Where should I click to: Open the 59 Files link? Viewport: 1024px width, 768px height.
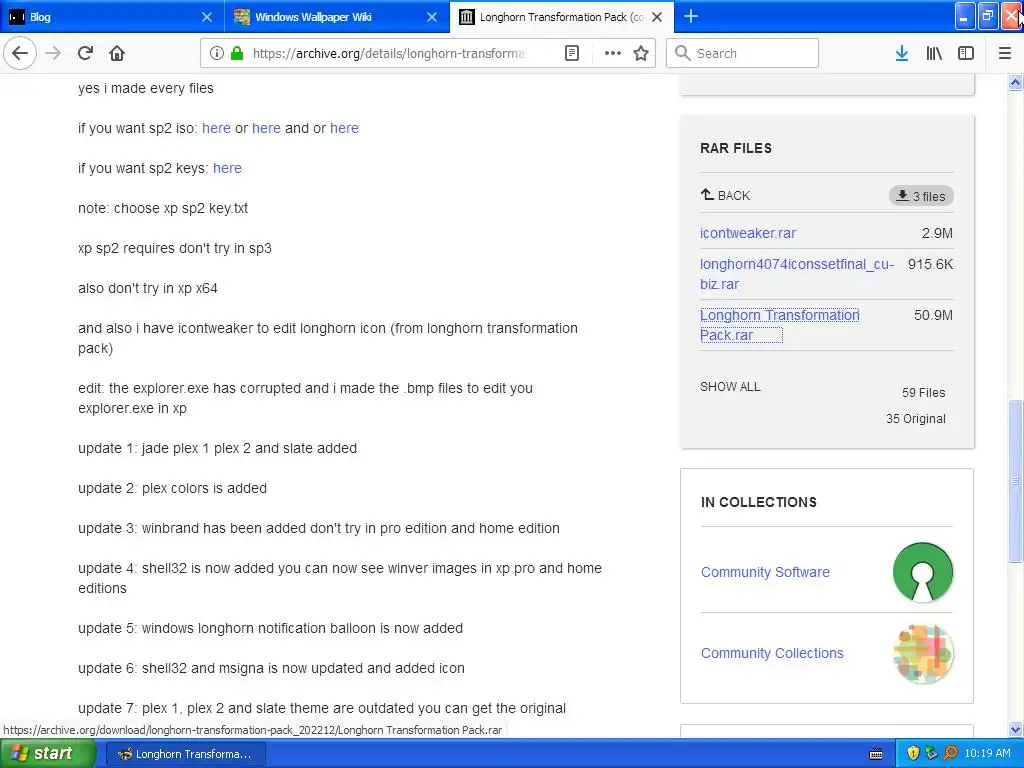click(923, 392)
